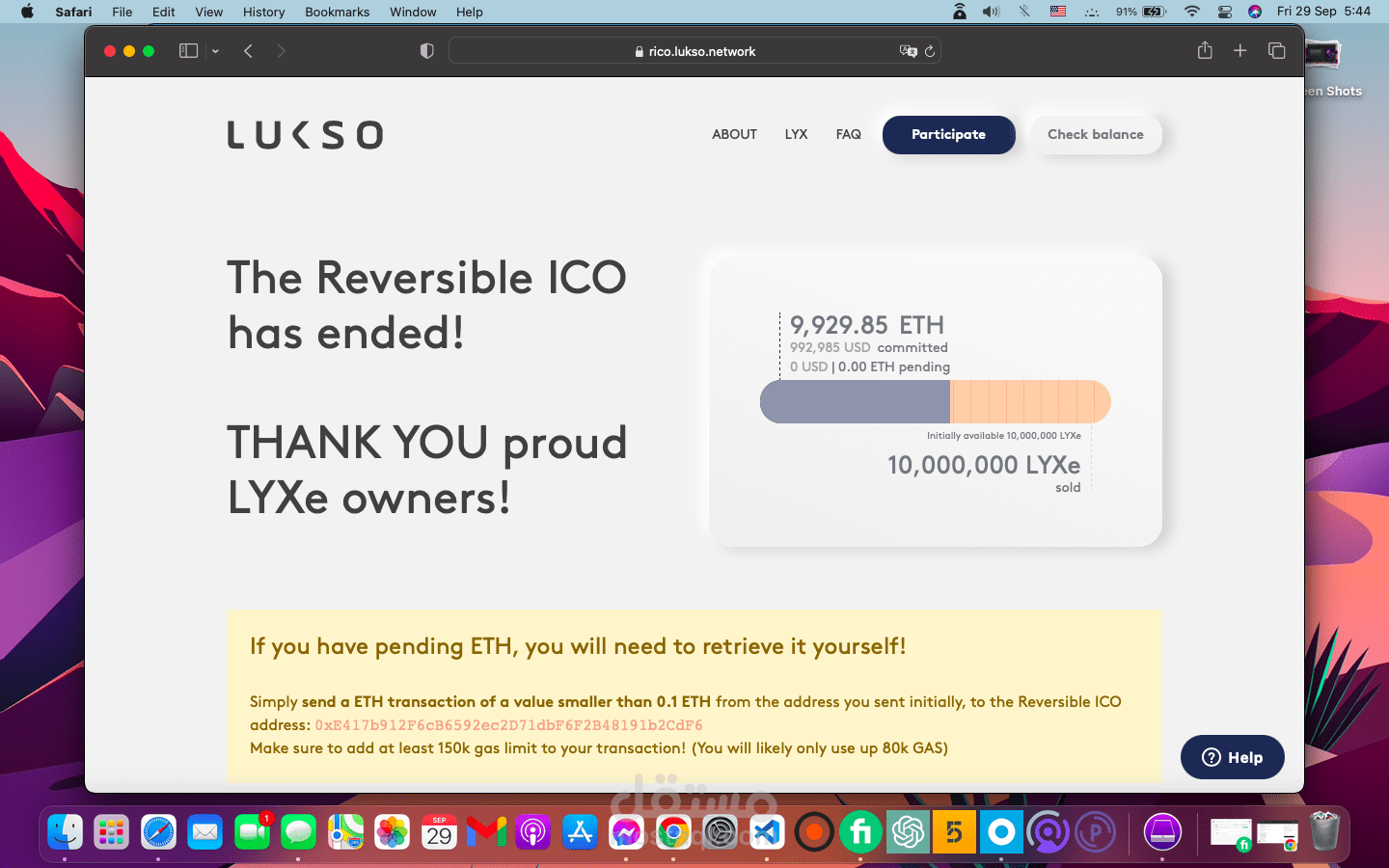Open the Help menu in menu bar
Viewport: 1389px width, 868px height.
coord(469,12)
